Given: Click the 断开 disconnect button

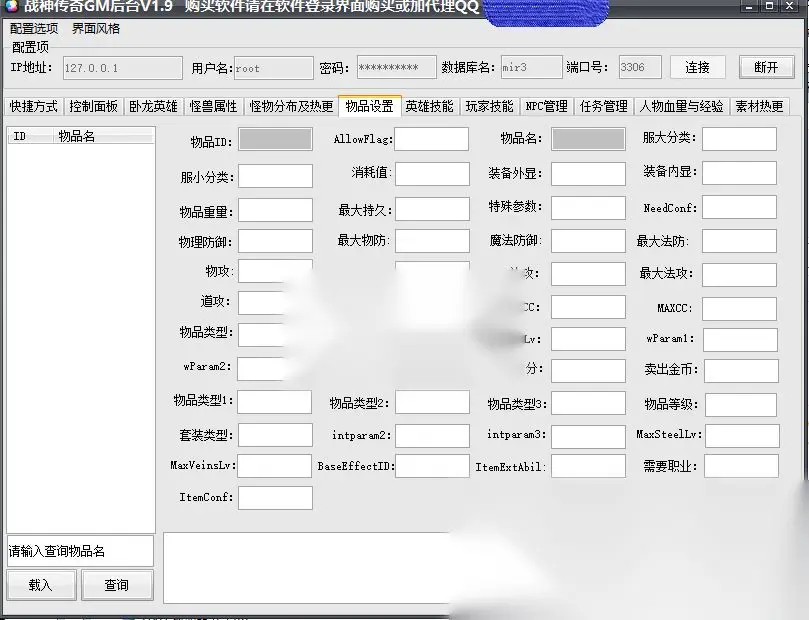Looking at the screenshot, I should coord(766,67).
